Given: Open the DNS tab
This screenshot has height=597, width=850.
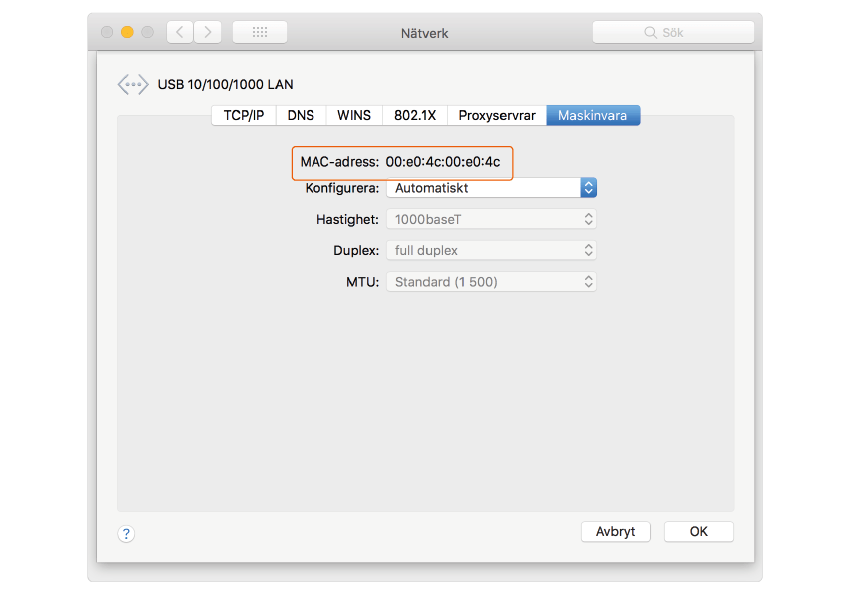Looking at the screenshot, I should pyautogui.click(x=301, y=115).
